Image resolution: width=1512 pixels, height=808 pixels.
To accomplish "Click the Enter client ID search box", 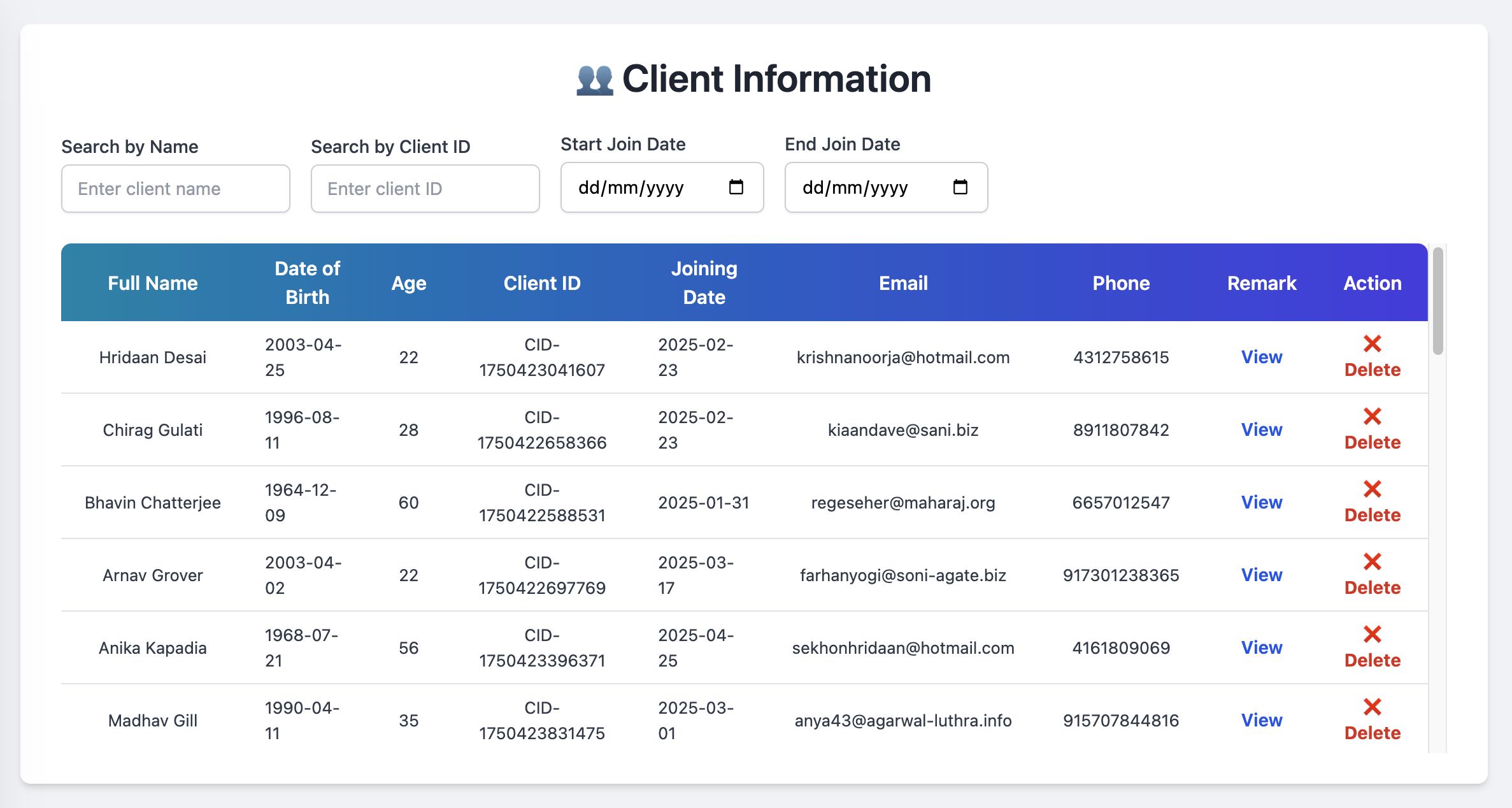I will [425, 188].
